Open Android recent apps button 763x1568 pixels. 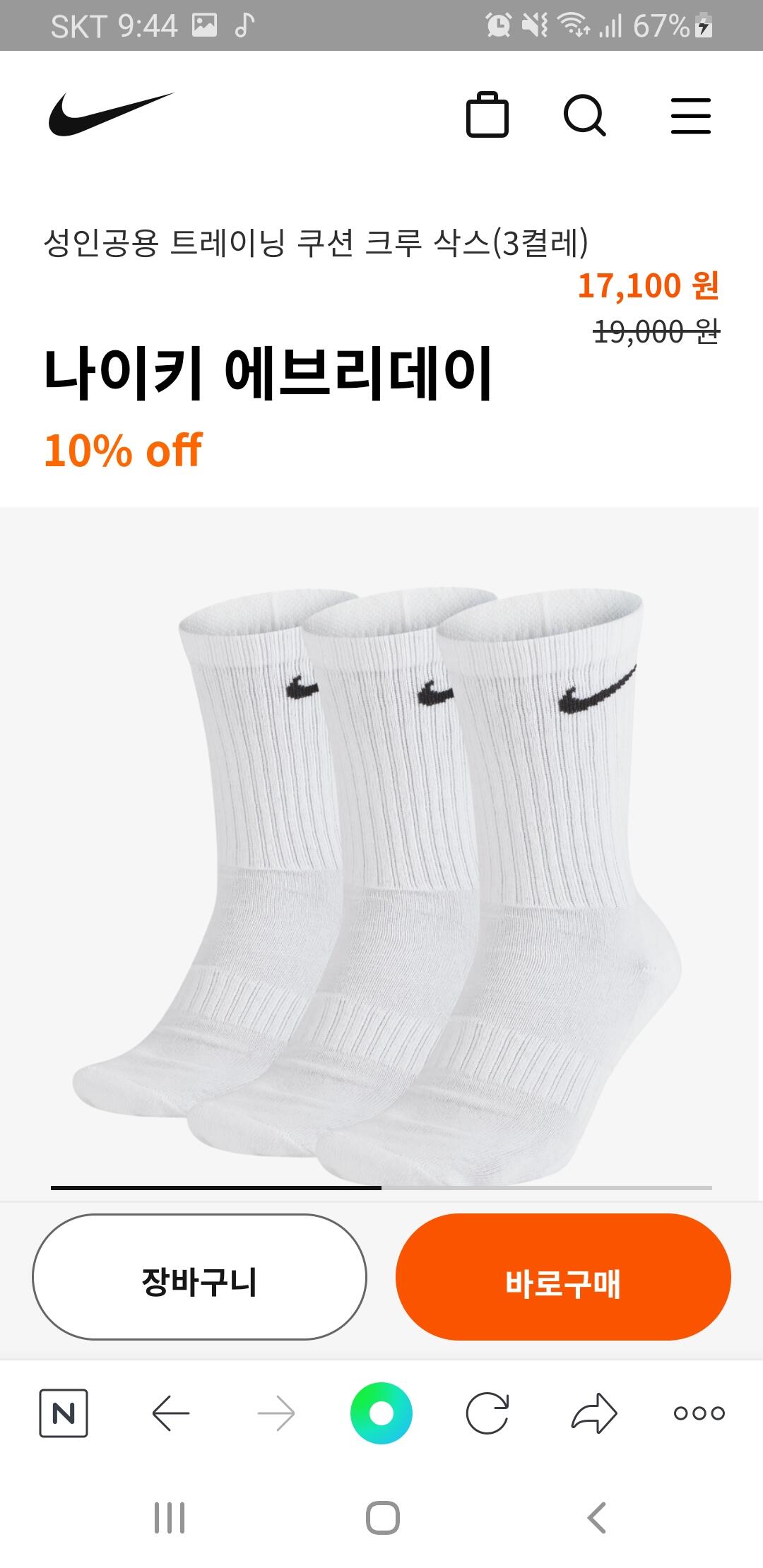pyautogui.click(x=170, y=1517)
